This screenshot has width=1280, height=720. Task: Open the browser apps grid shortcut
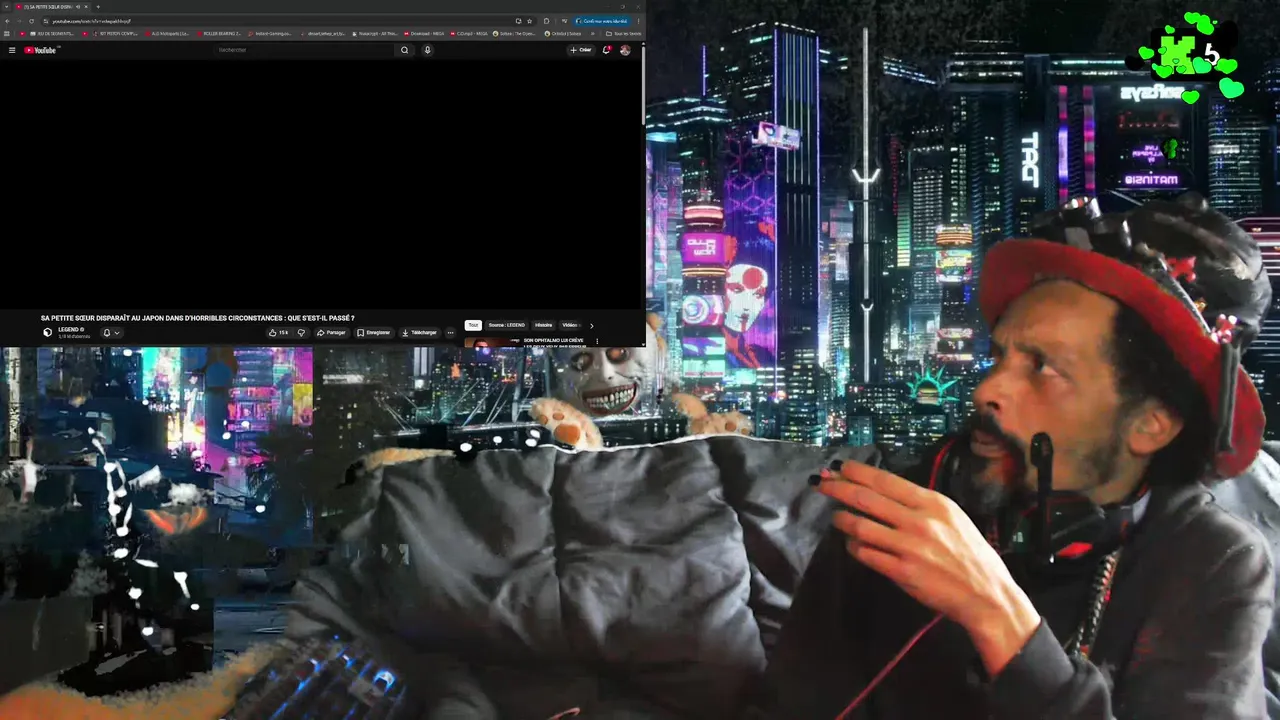(x=7, y=34)
